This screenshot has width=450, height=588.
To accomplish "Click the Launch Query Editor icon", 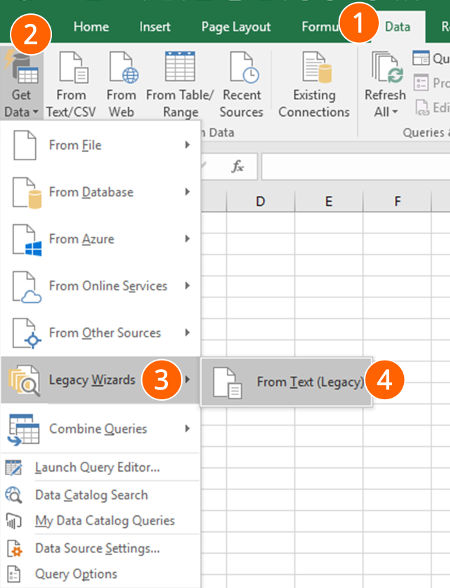I will [14, 468].
